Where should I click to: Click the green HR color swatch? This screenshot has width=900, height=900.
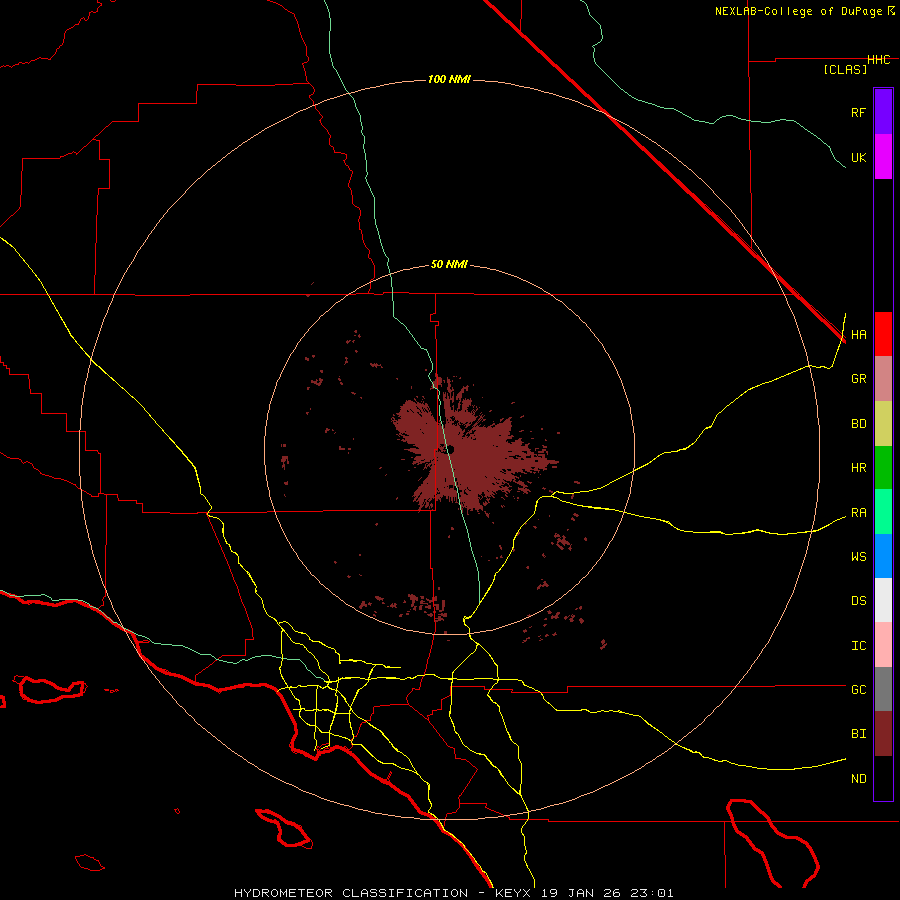(x=883, y=467)
